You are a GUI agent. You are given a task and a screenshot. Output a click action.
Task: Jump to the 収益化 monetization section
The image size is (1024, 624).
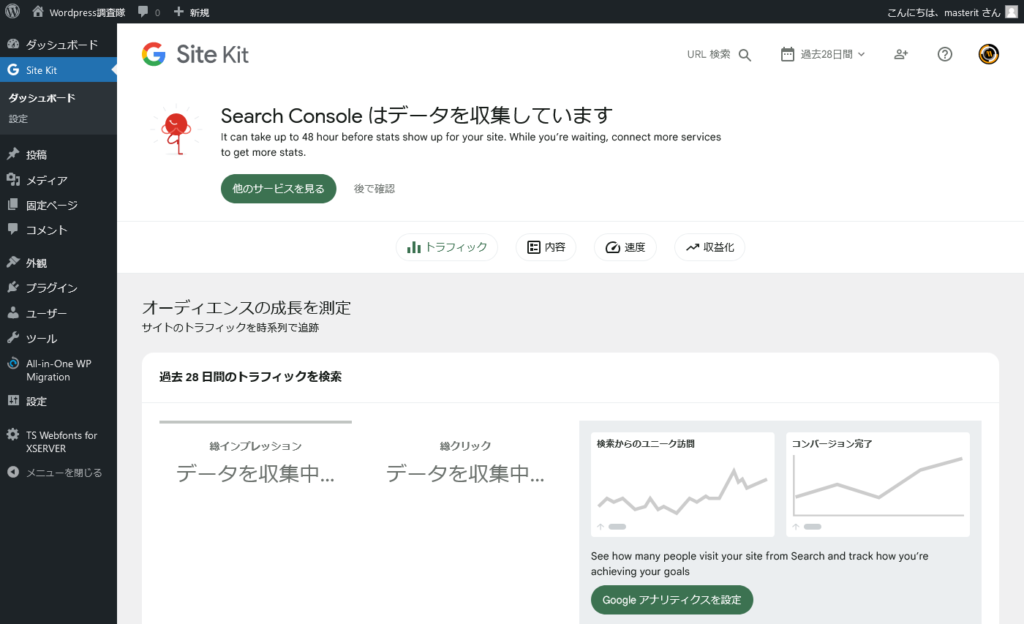709,247
